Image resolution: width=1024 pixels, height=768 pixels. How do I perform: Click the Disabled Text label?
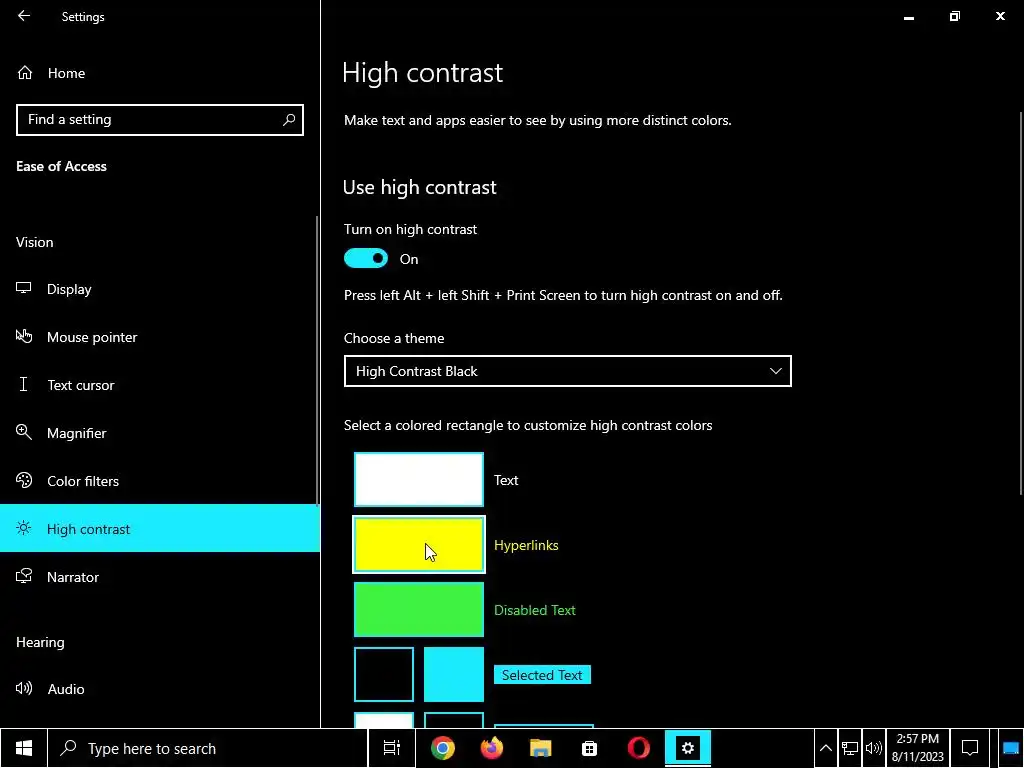click(x=535, y=610)
